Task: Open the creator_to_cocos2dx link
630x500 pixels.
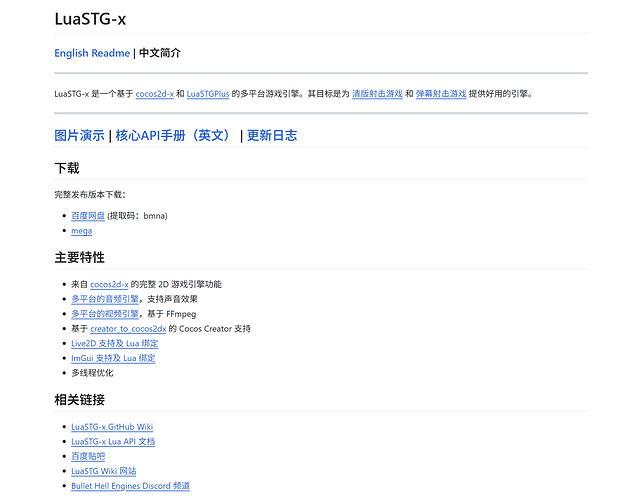Action: [x=128, y=329]
